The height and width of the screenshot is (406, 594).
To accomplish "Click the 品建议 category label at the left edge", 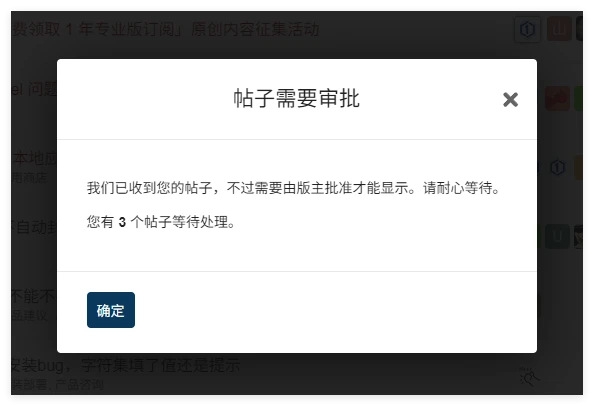I will click(29, 315).
